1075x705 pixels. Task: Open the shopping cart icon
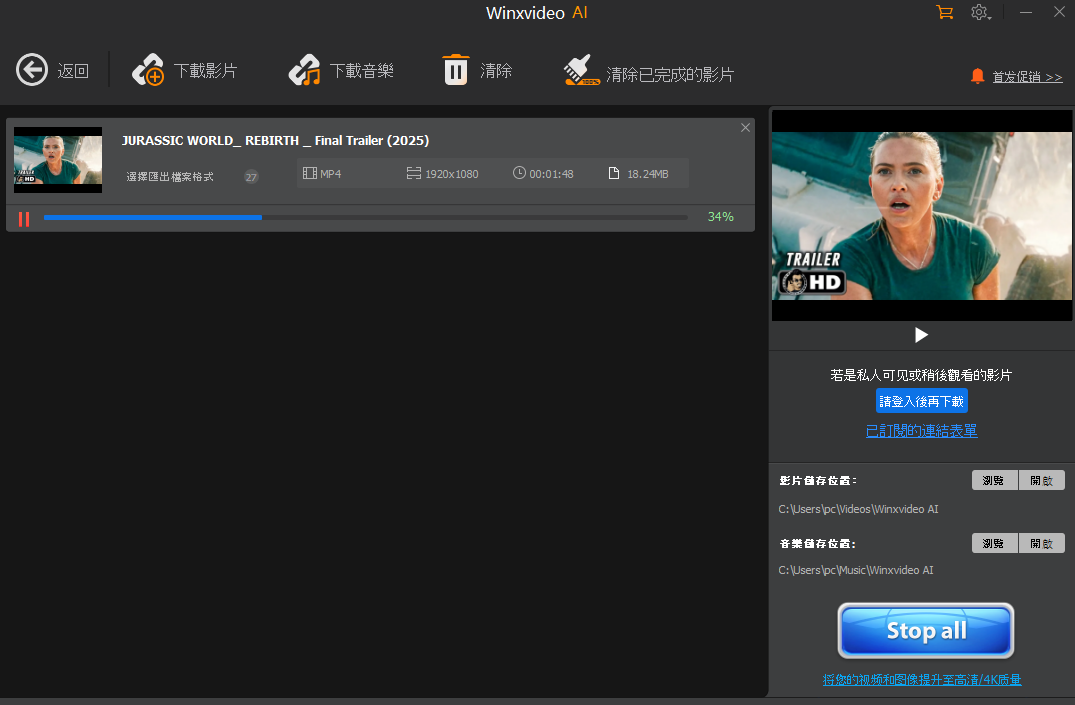click(x=944, y=12)
